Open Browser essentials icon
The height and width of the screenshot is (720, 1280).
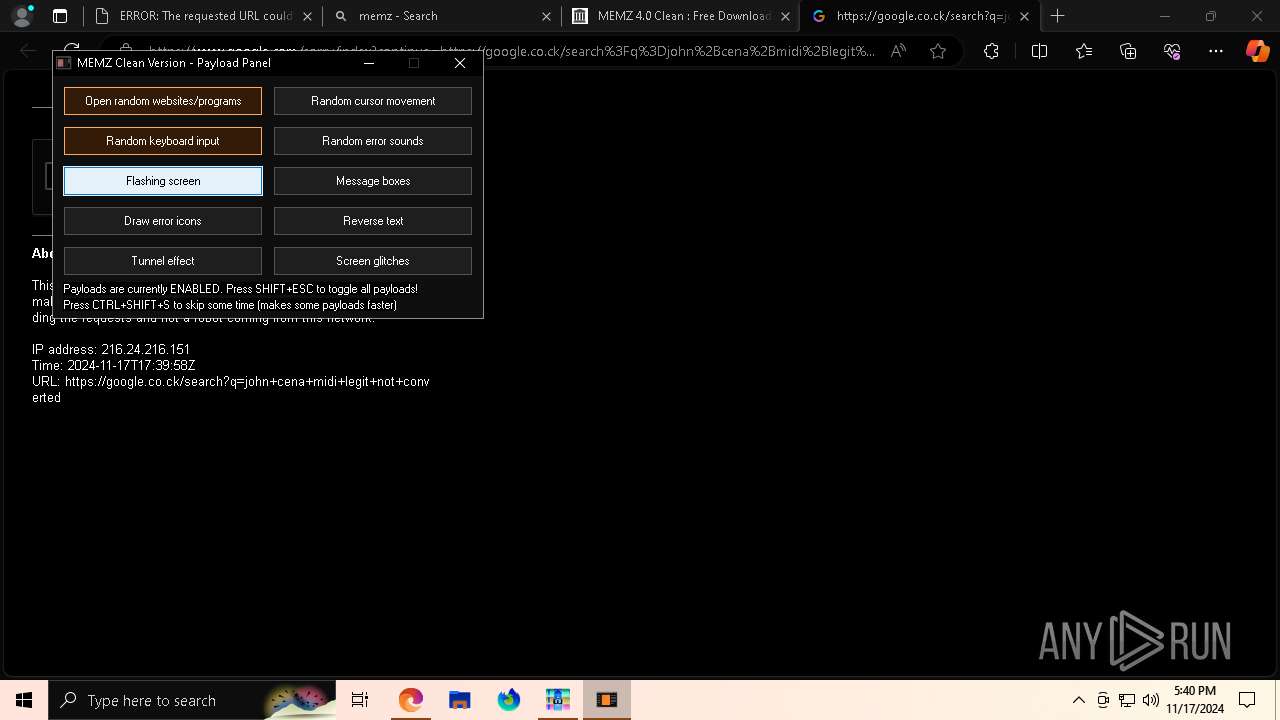click(1172, 51)
